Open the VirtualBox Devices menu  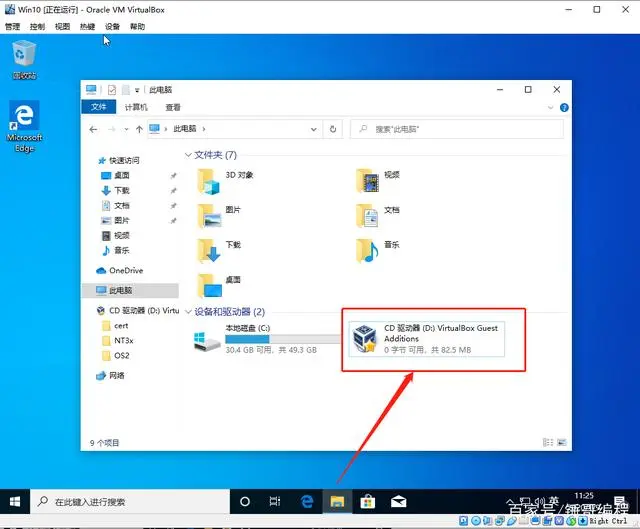(112, 27)
